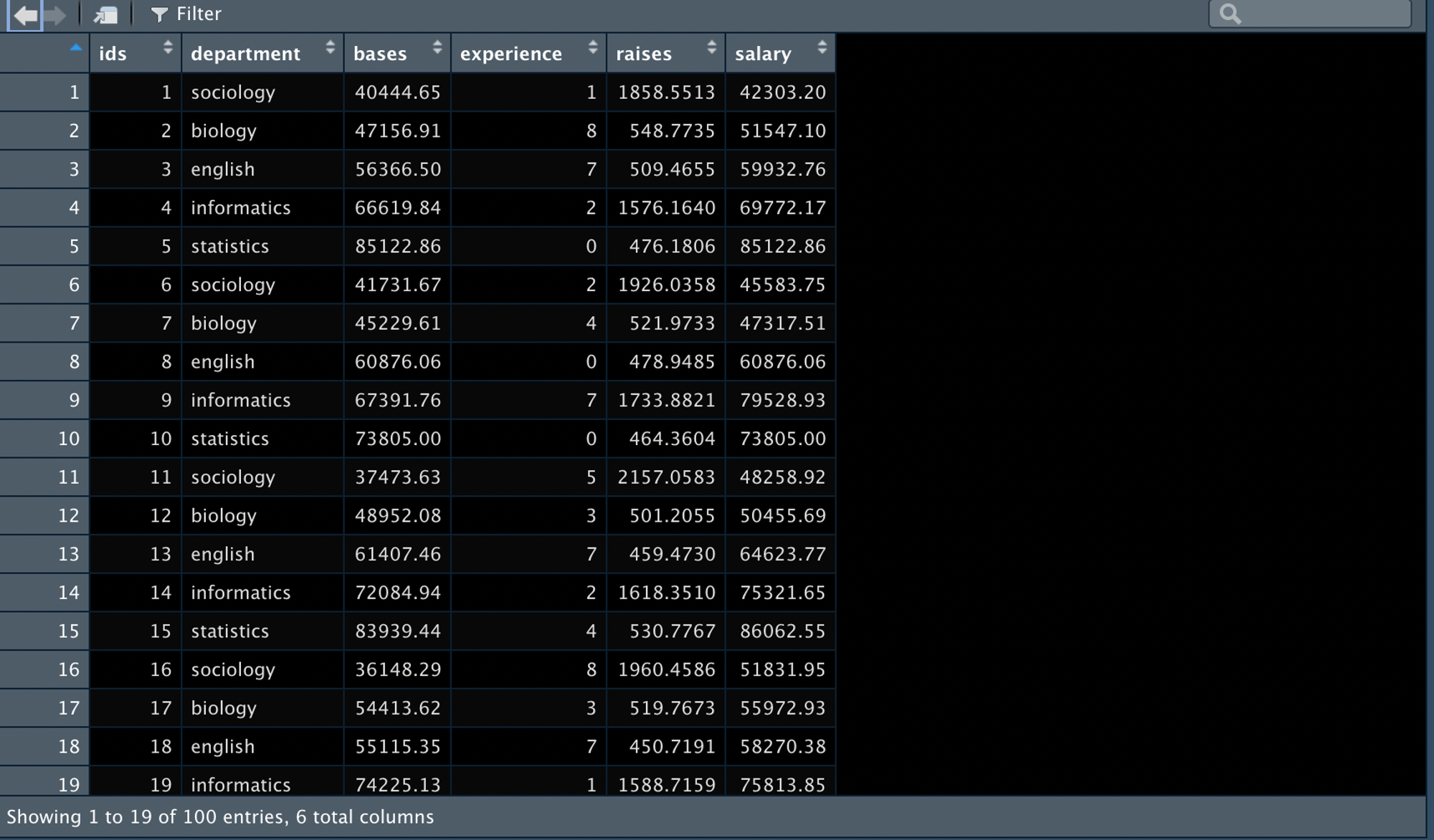Select the bases value 61407.46

(x=398, y=555)
